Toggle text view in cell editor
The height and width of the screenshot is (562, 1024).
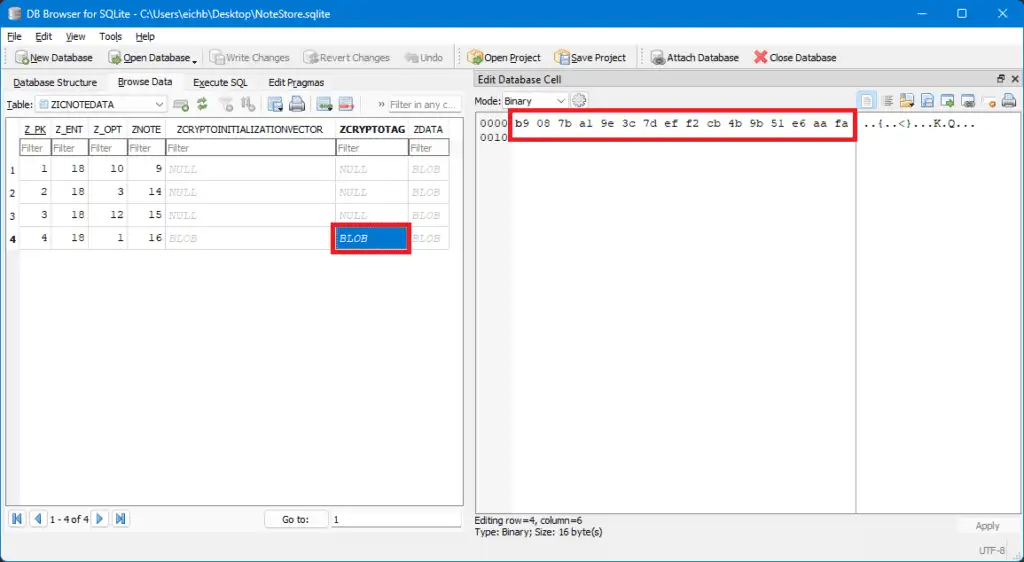click(x=867, y=101)
